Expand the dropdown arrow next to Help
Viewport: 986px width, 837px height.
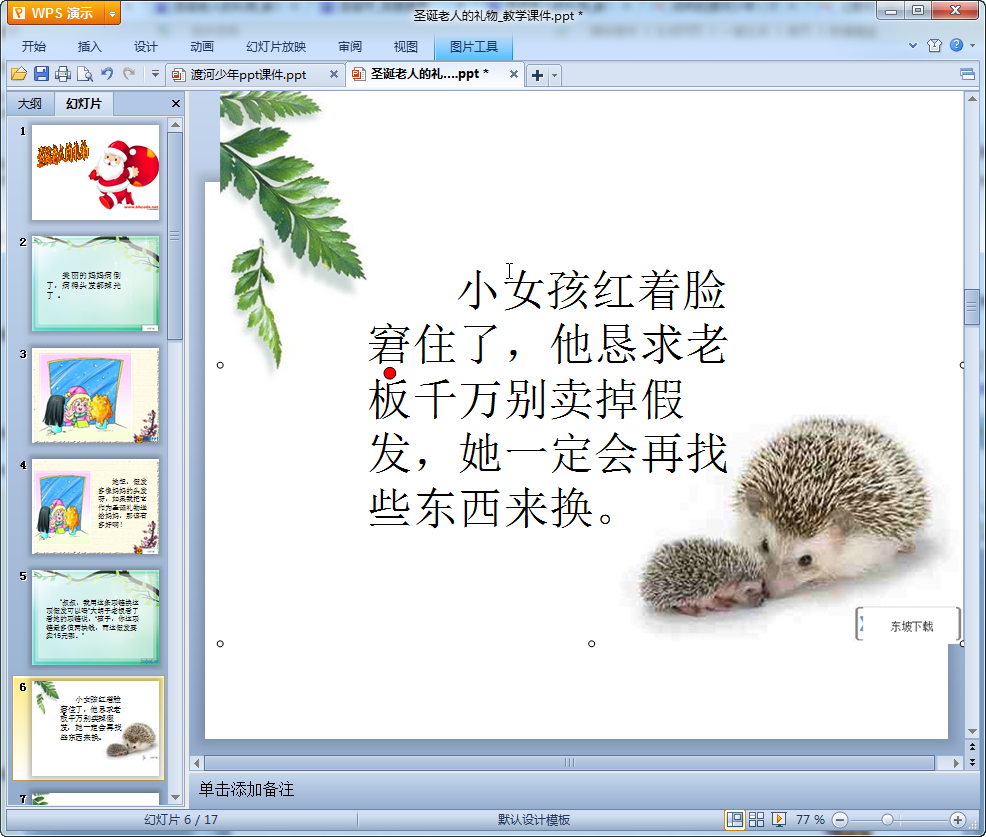point(972,45)
